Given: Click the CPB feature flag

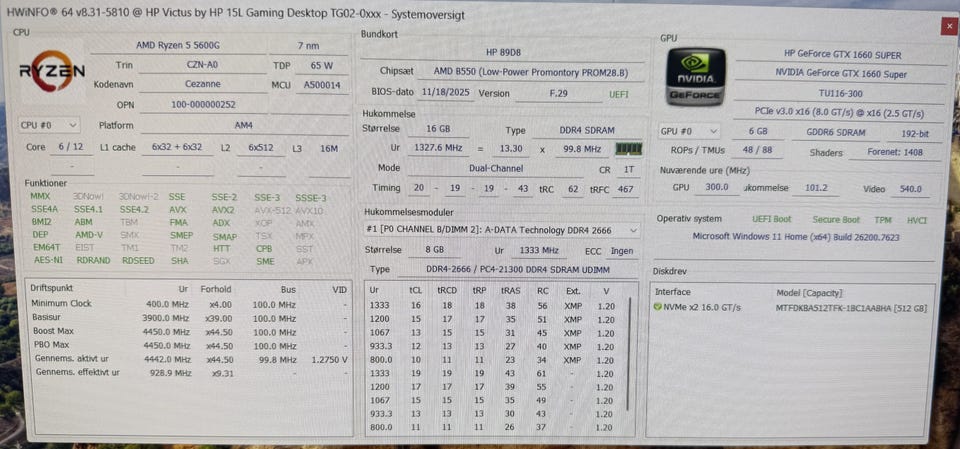Looking at the screenshot, I should [x=264, y=249].
